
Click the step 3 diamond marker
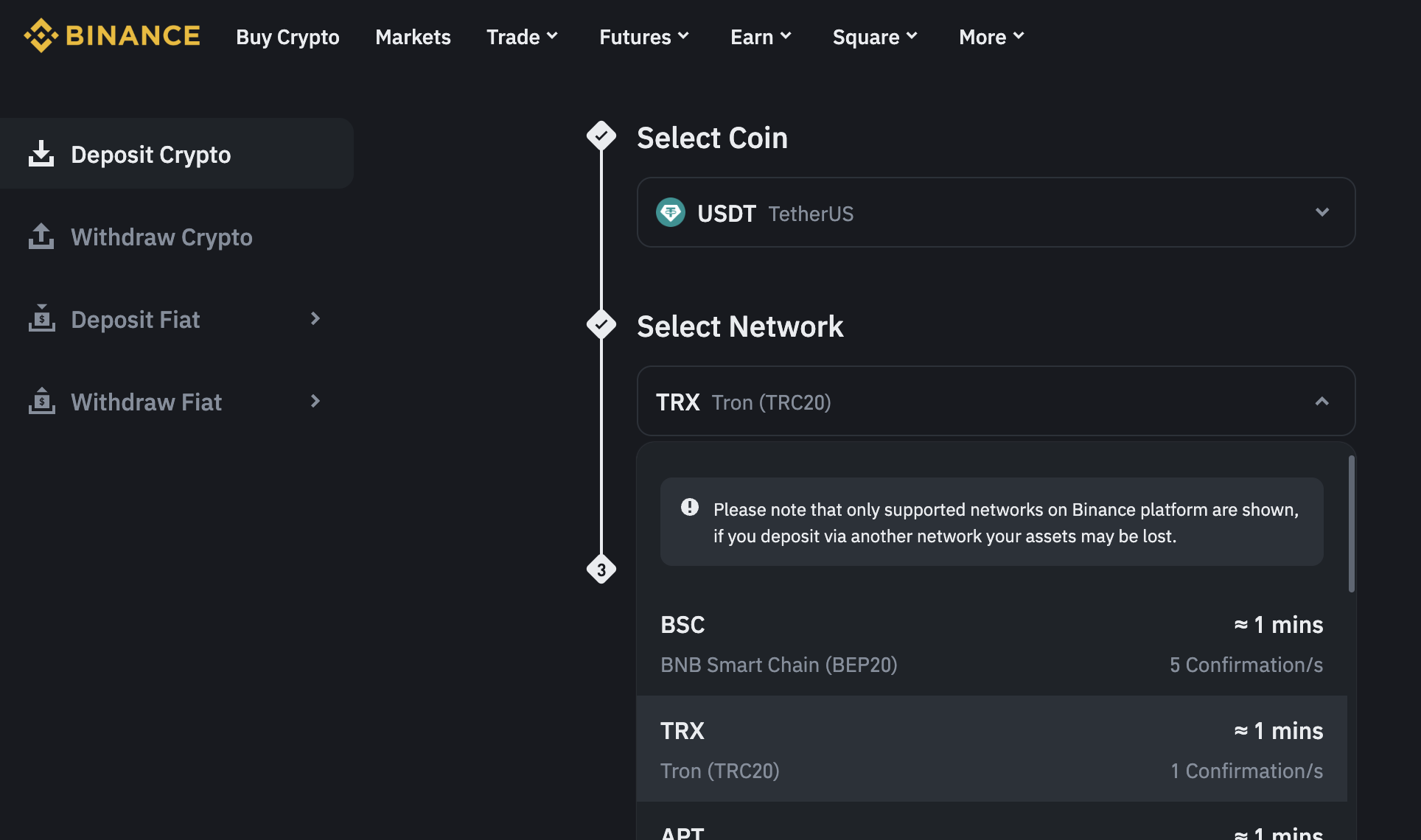coord(601,570)
